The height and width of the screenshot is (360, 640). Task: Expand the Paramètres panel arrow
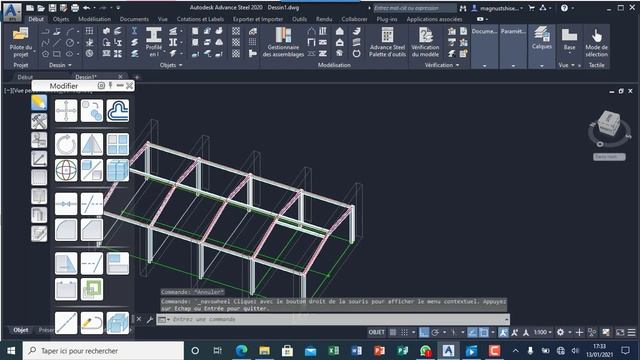[513, 66]
